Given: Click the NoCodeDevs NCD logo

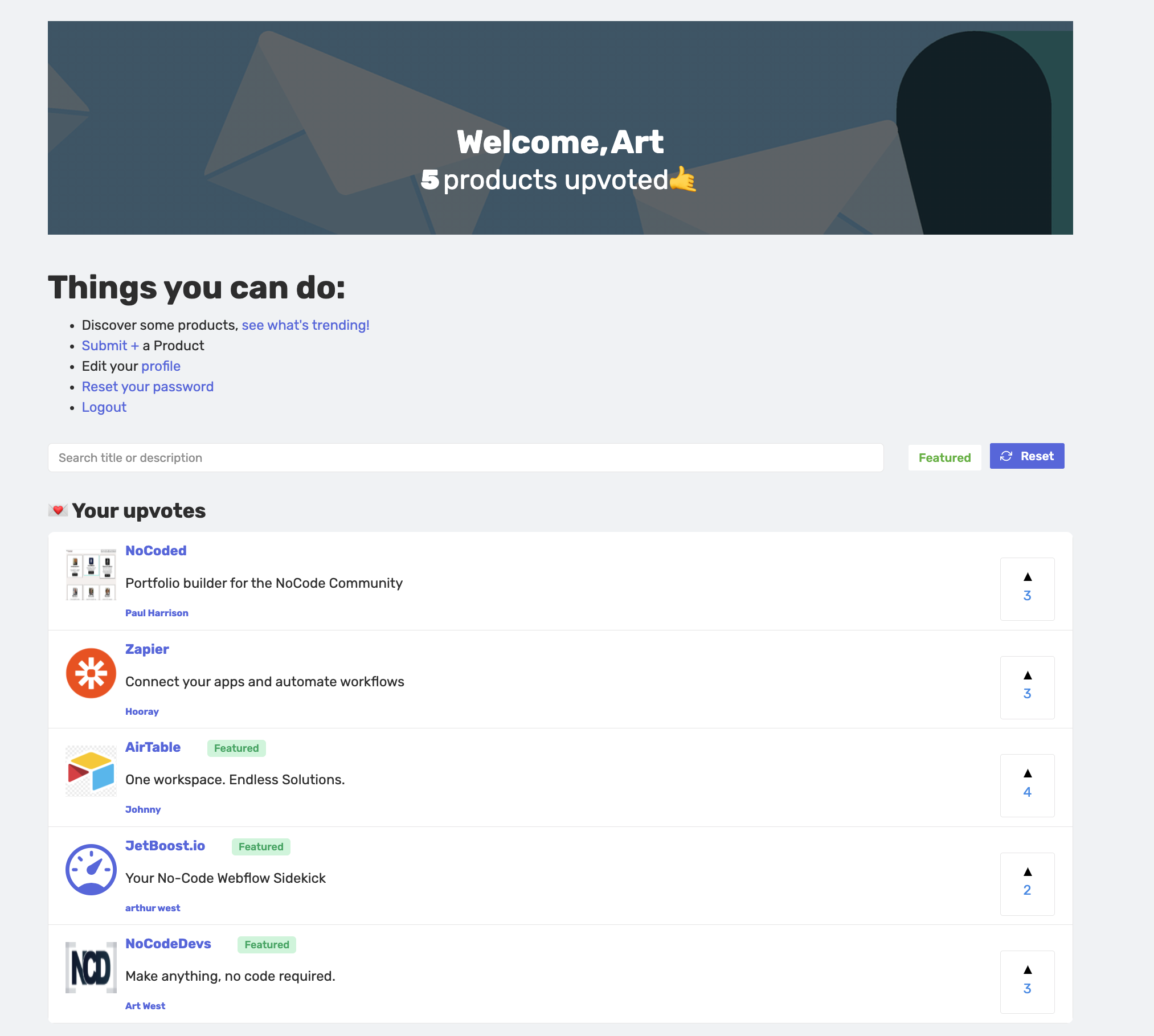Looking at the screenshot, I should [x=91, y=968].
